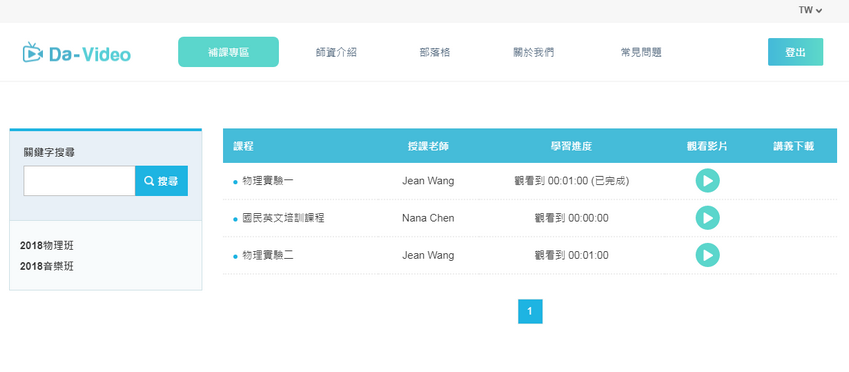Select the 2018物理班 class link
The width and height of the screenshot is (849, 372).
pyautogui.click(x=47, y=246)
